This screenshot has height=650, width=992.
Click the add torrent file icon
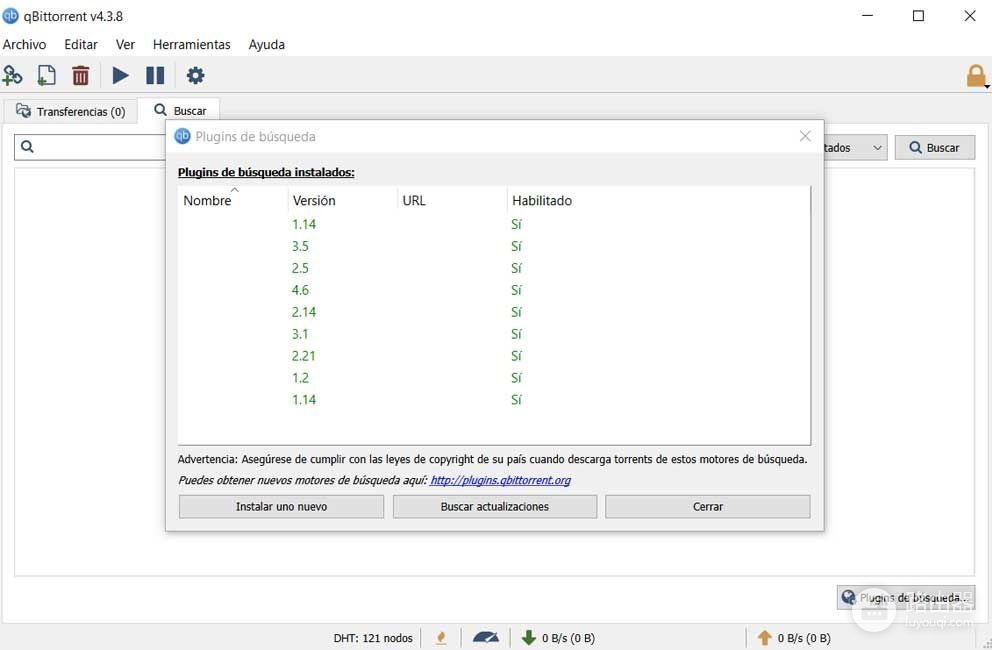point(46,75)
